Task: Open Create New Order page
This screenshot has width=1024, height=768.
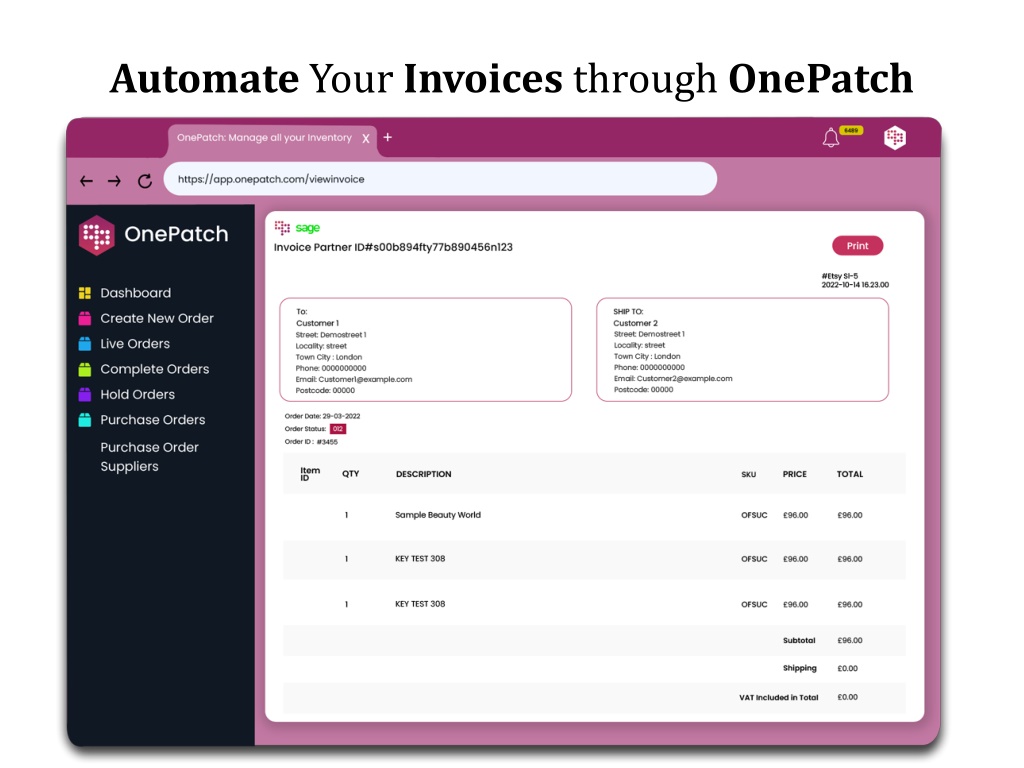Action: (x=157, y=319)
